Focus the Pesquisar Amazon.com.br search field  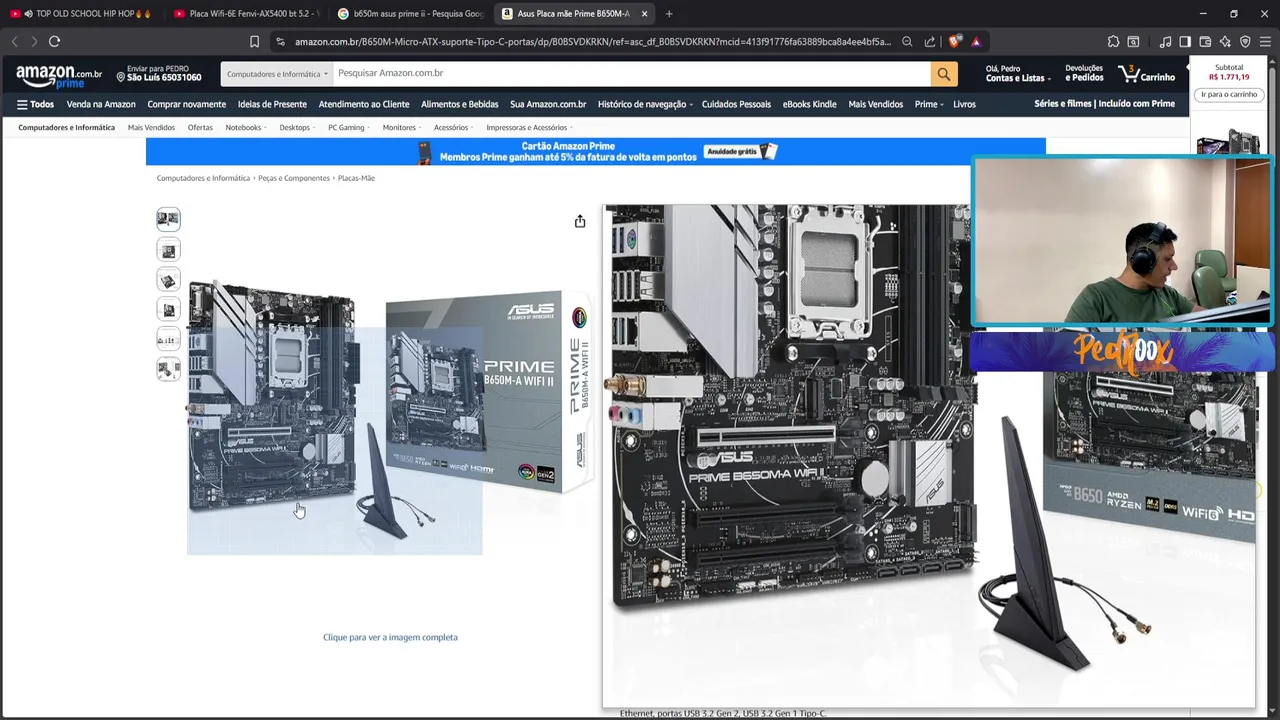click(632, 74)
